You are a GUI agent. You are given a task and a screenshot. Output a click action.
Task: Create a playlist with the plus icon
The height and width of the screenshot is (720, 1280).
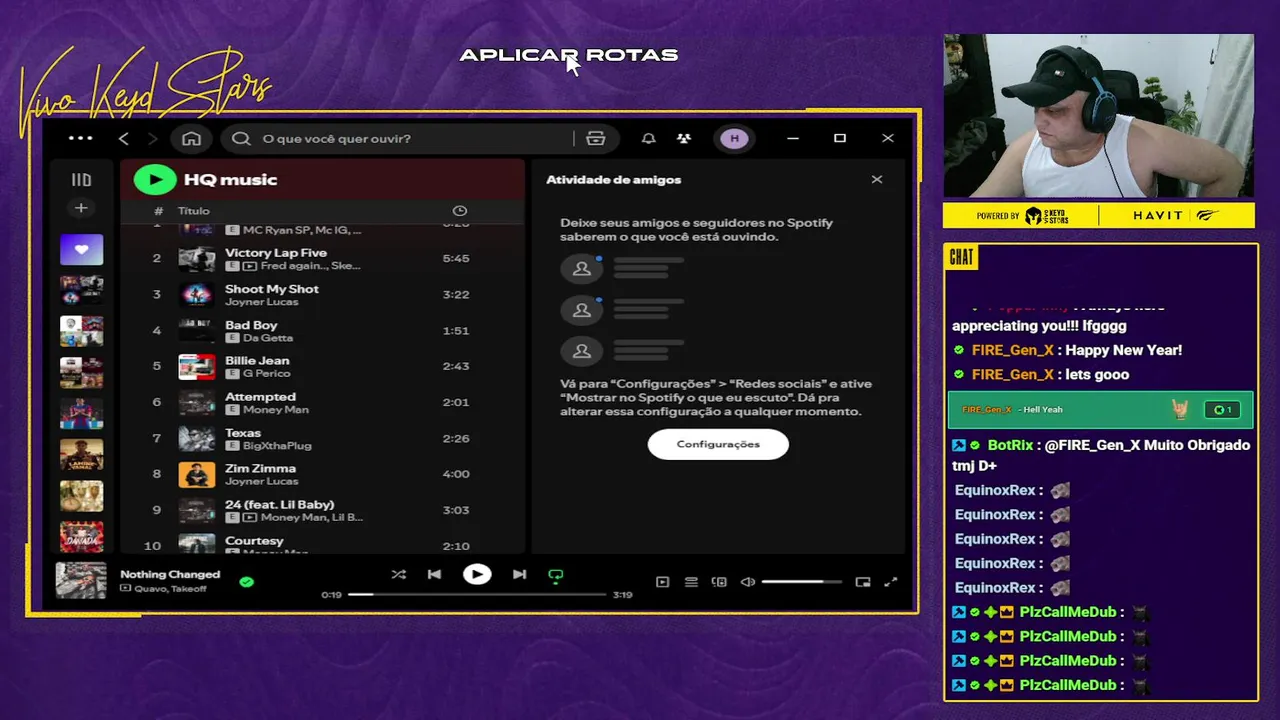(x=81, y=208)
